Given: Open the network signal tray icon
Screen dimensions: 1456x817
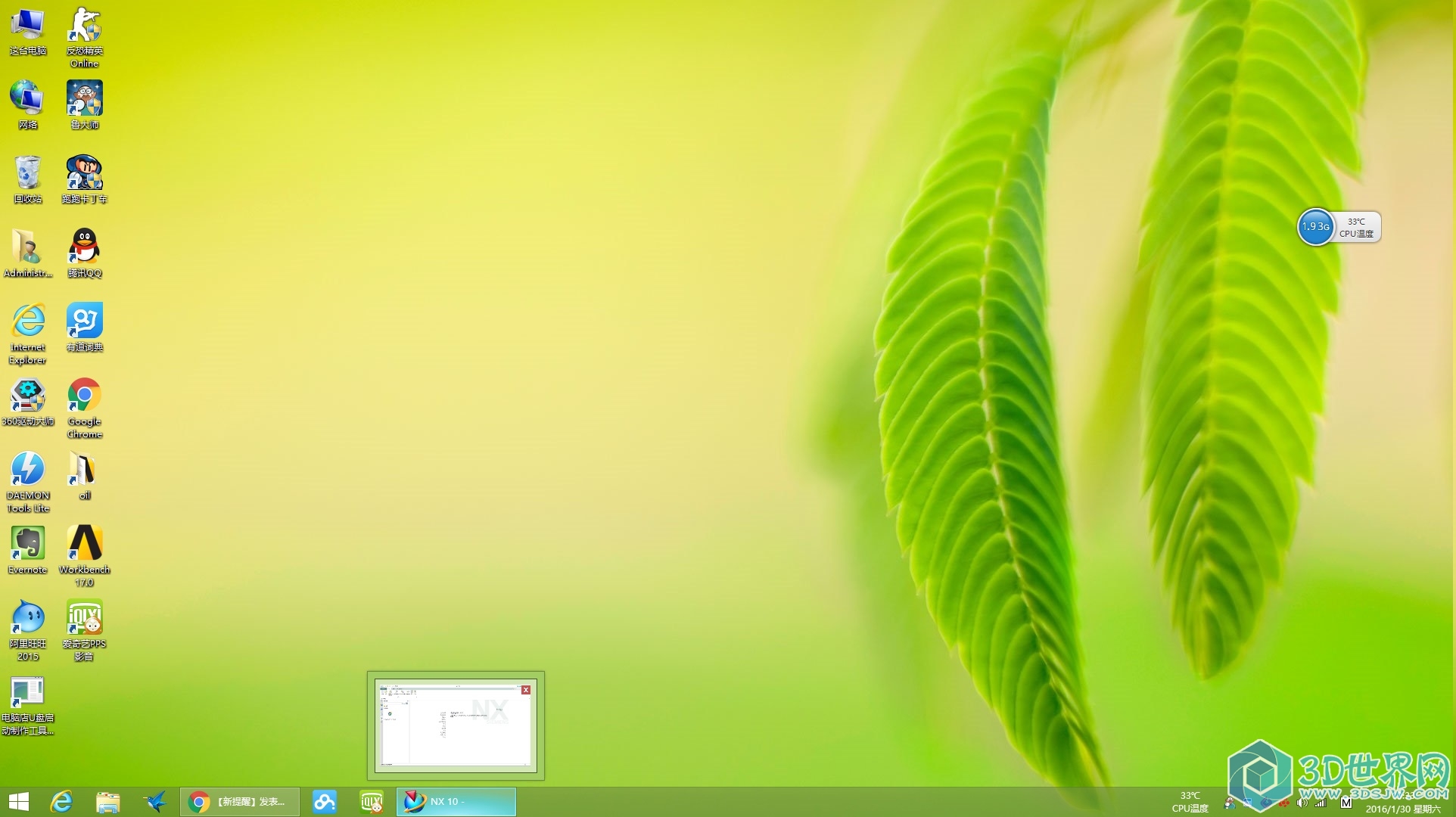Looking at the screenshot, I should click(x=1321, y=803).
